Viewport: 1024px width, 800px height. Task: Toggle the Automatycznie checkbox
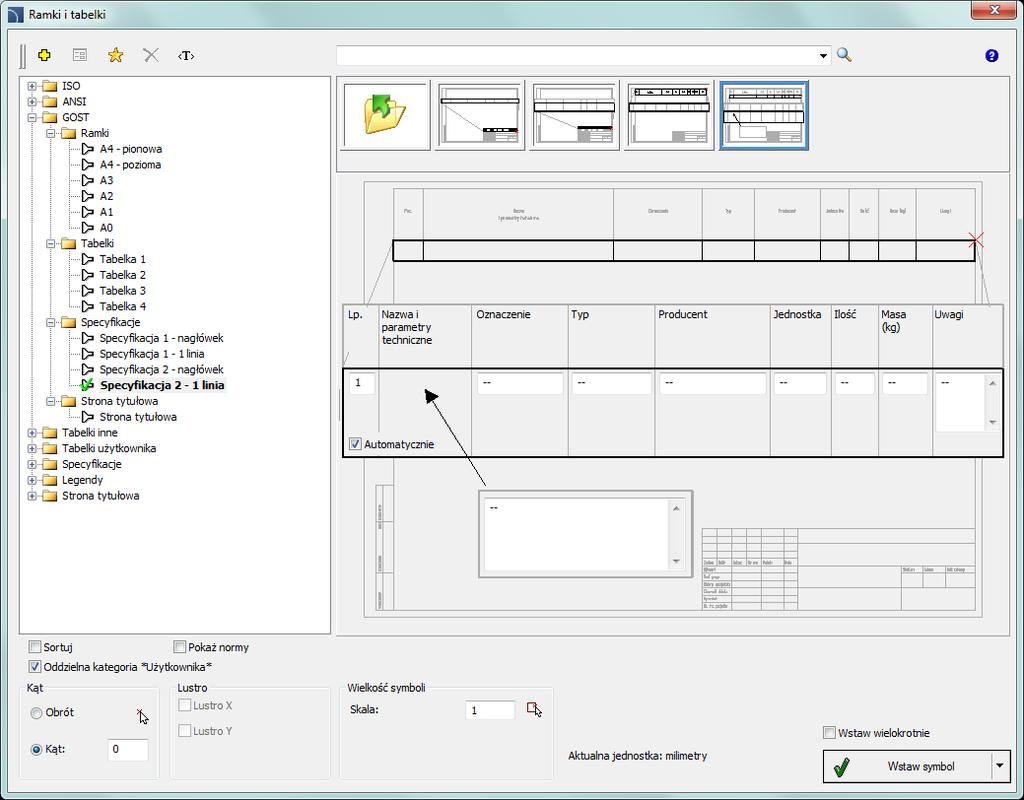coord(355,444)
